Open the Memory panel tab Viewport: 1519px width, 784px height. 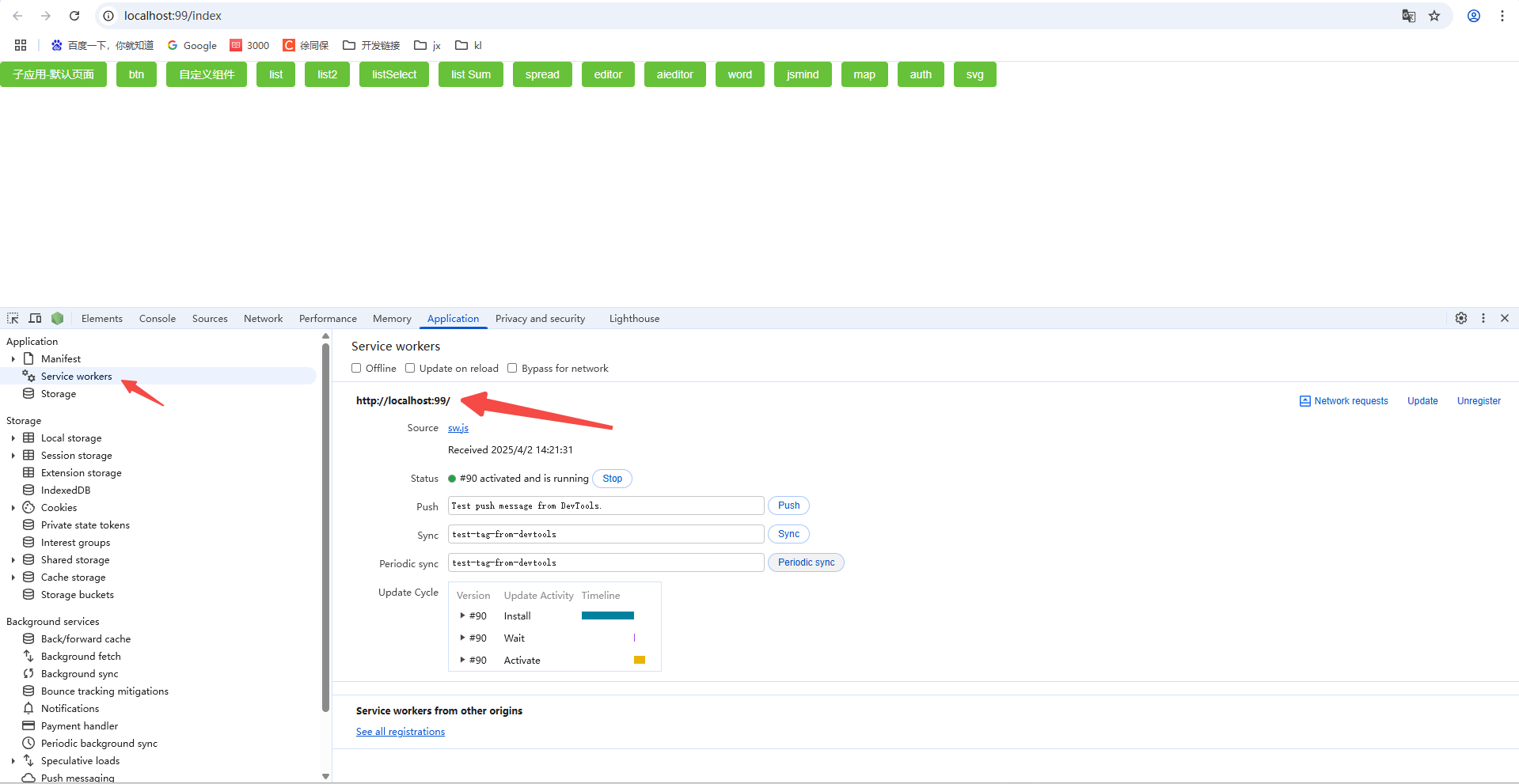click(391, 318)
